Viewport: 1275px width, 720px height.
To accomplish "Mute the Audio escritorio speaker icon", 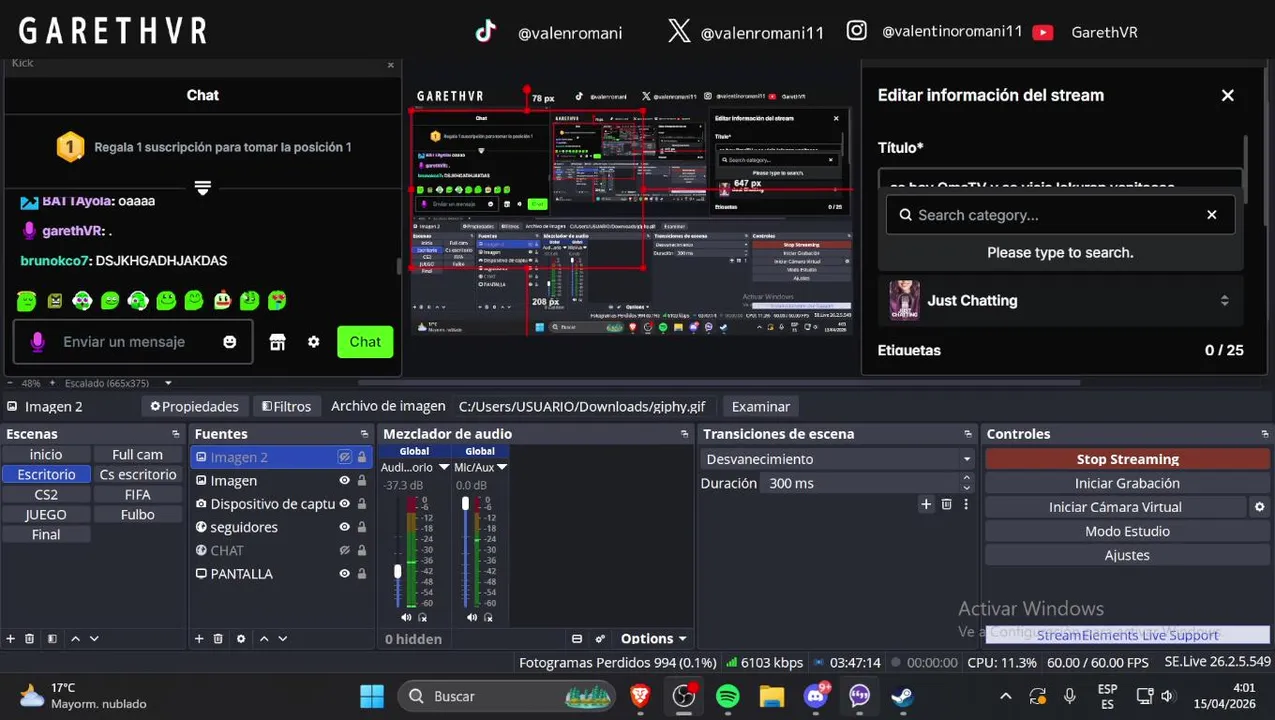I will [x=406, y=618].
